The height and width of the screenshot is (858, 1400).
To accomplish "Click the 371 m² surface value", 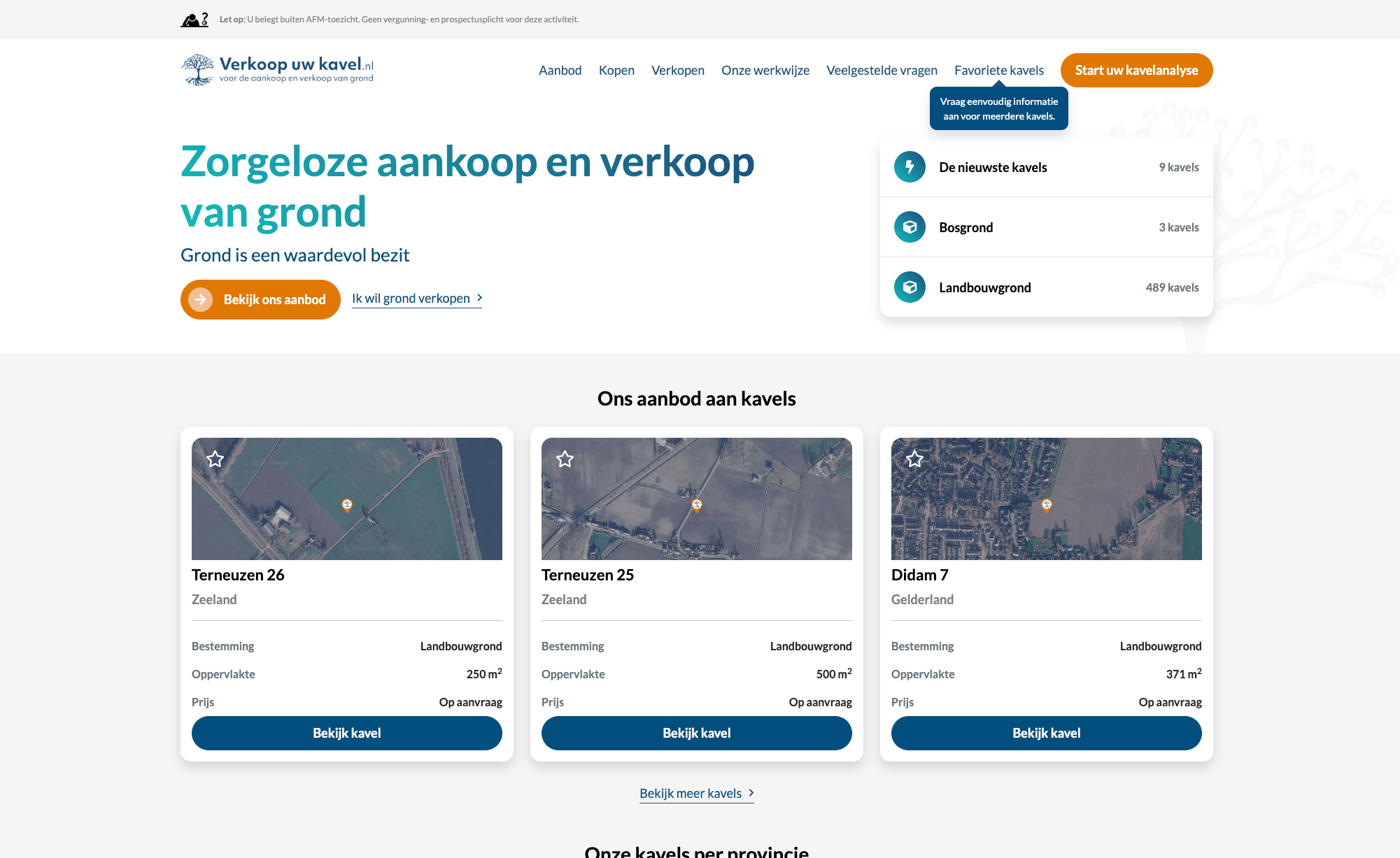I will (1184, 673).
